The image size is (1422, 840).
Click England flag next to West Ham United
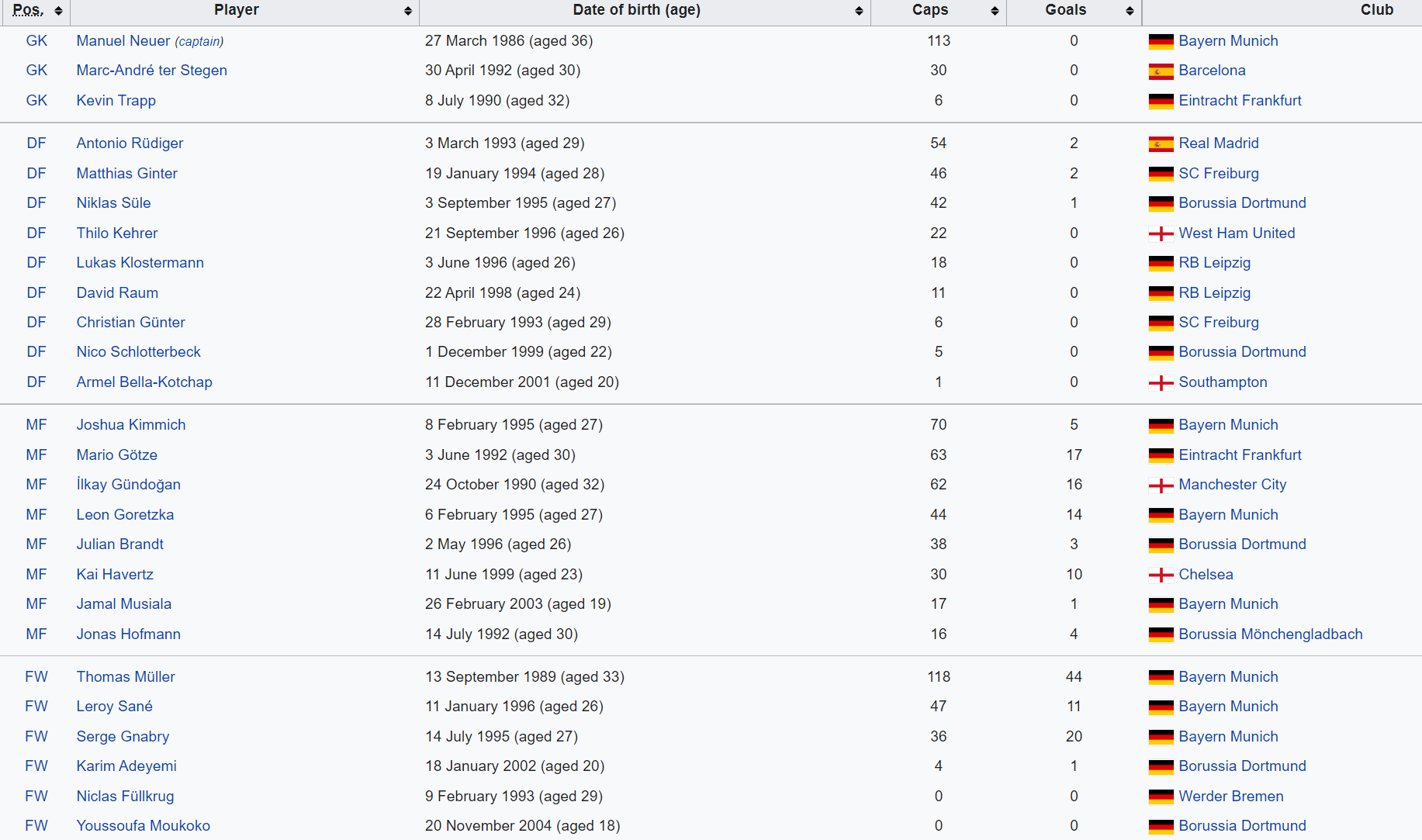point(1161,233)
